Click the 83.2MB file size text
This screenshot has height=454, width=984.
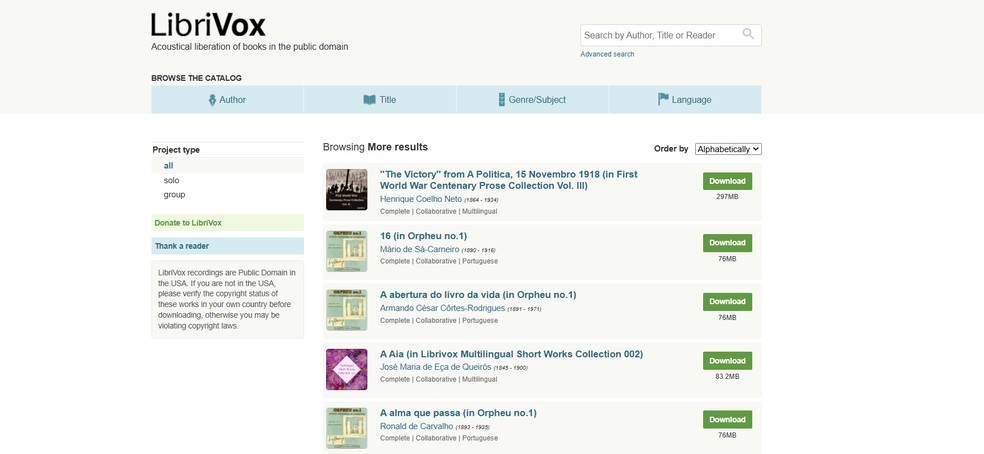727,377
